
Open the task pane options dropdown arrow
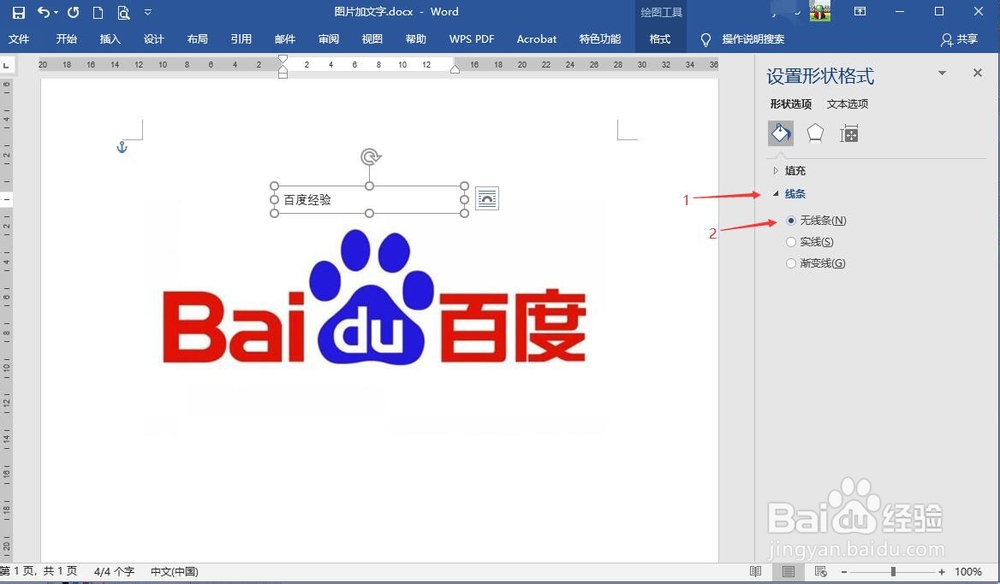(x=942, y=73)
